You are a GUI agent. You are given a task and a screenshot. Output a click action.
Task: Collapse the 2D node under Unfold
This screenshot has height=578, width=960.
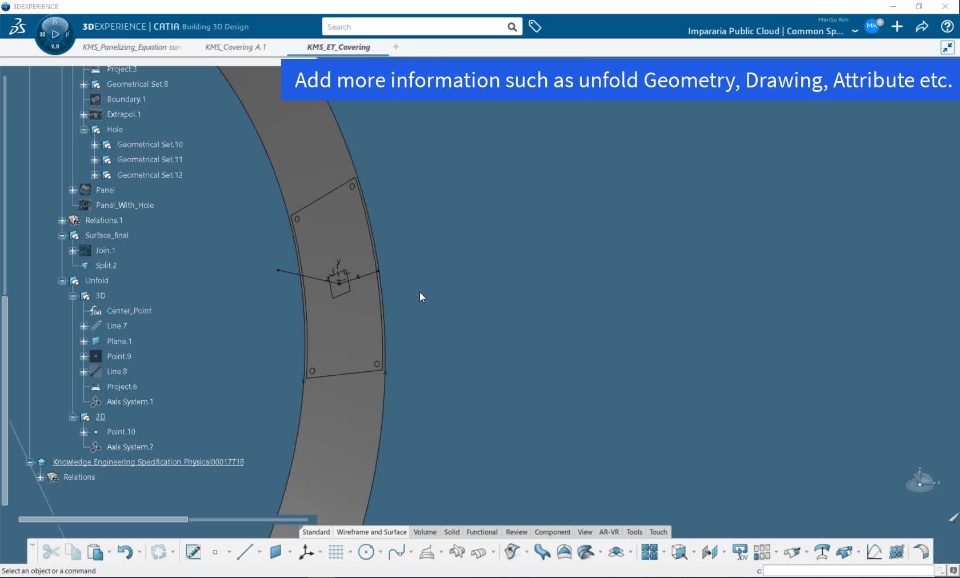73,417
